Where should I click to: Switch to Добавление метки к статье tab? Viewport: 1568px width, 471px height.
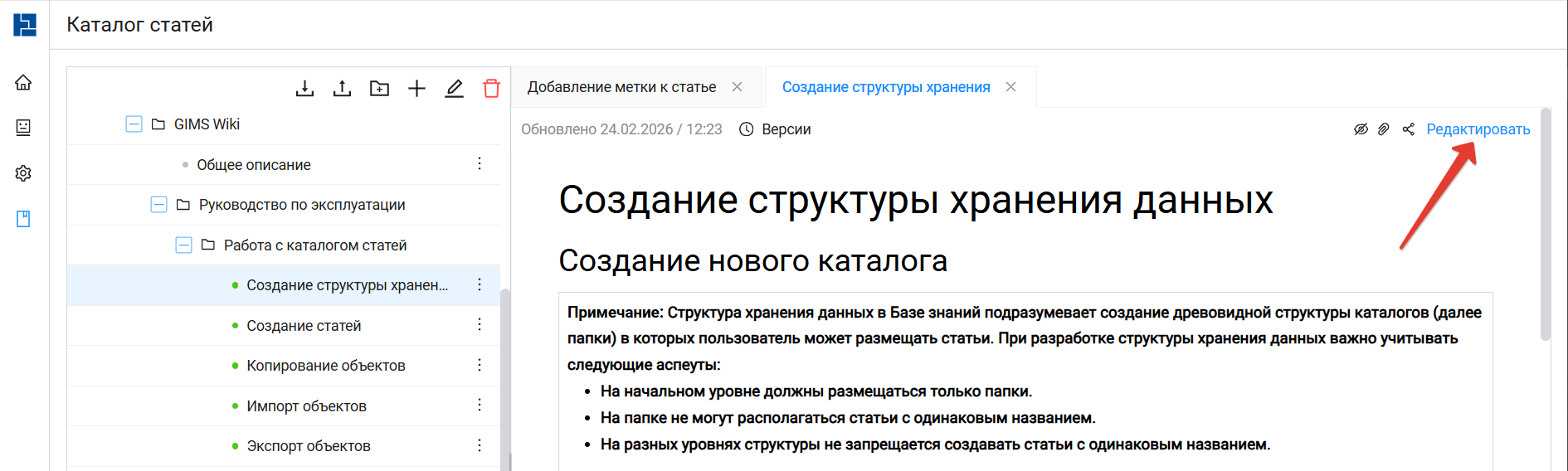pyautogui.click(x=621, y=87)
